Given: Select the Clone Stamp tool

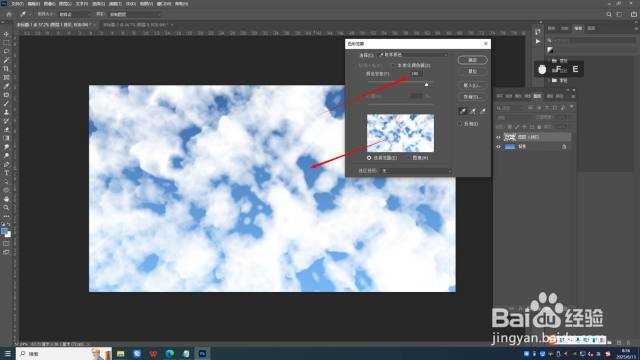Looking at the screenshot, I should (6, 112).
